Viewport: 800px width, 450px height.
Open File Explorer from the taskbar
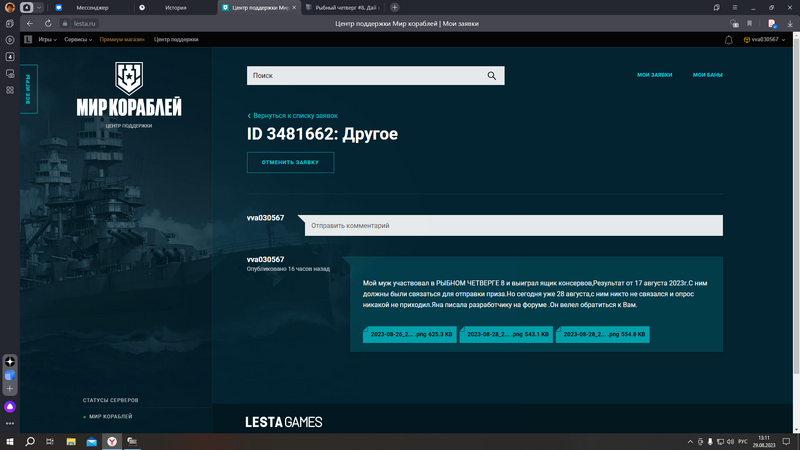[71, 441]
